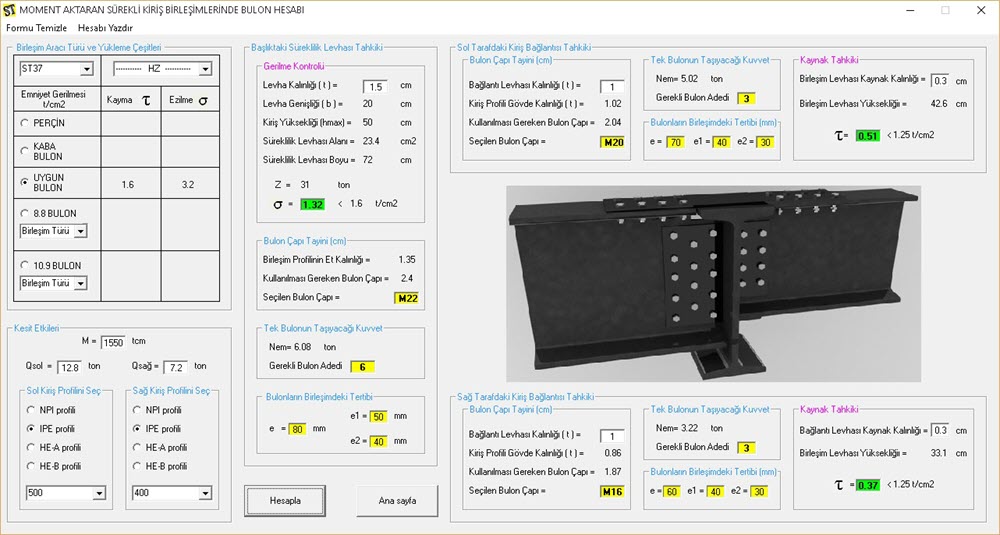Select the PERÇİN radio button
Screen dimensions: 1000x535
(x=24, y=123)
